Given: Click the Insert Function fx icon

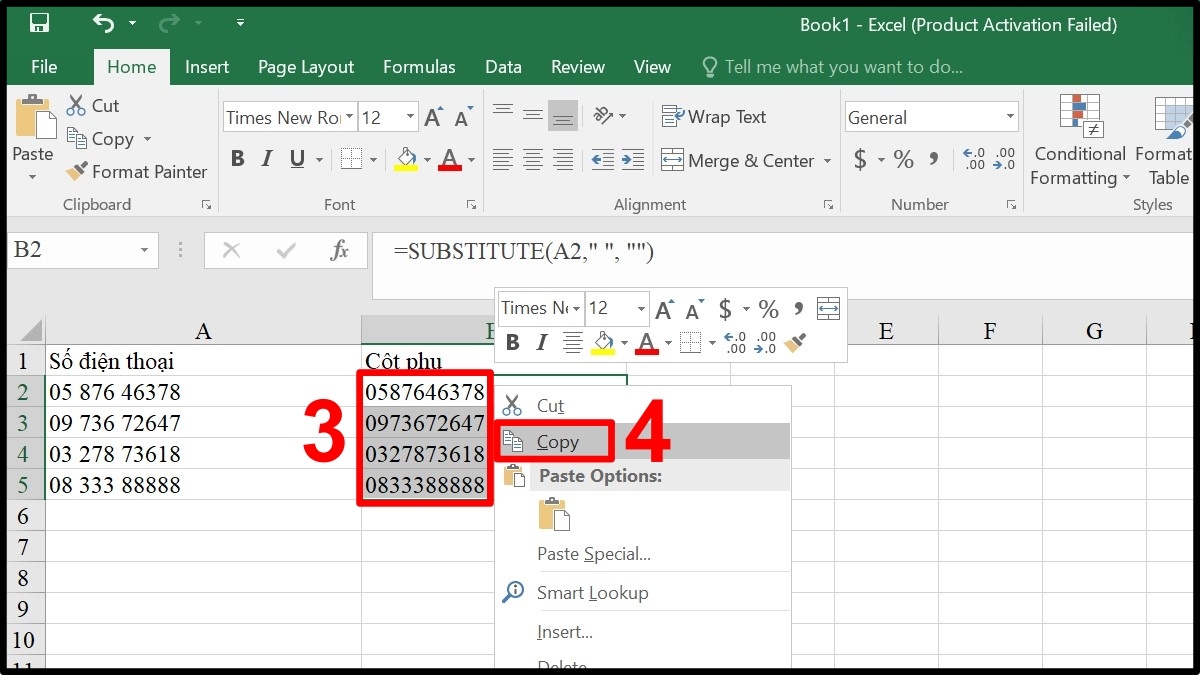Looking at the screenshot, I should tap(340, 250).
